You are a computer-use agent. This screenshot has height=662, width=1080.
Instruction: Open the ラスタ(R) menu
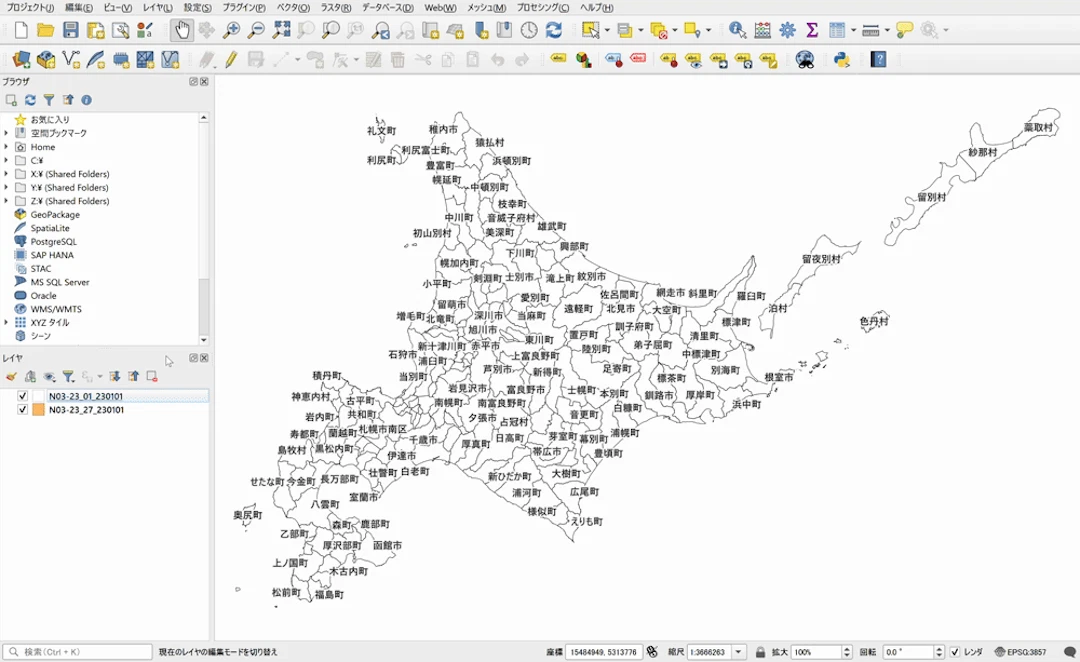(x=336, y=8)
